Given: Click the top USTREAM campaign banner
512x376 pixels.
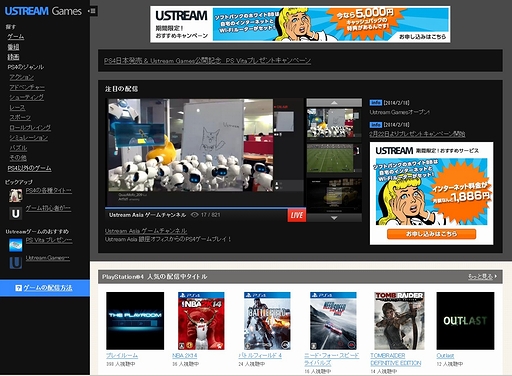Looking at the screenshot, I should [x=300, y=24].
